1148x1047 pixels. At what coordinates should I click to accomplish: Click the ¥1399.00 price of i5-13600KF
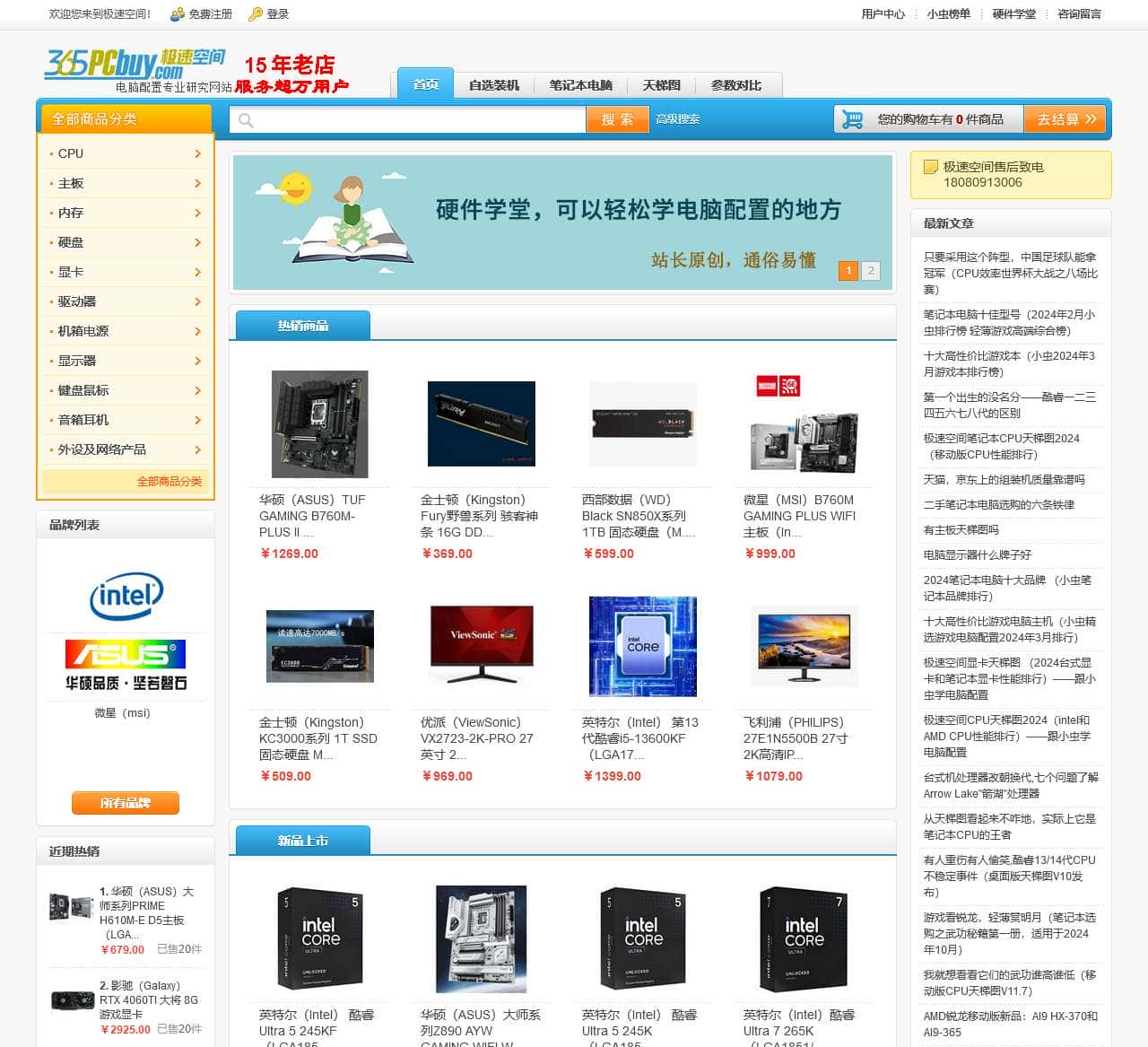[612, 776]
